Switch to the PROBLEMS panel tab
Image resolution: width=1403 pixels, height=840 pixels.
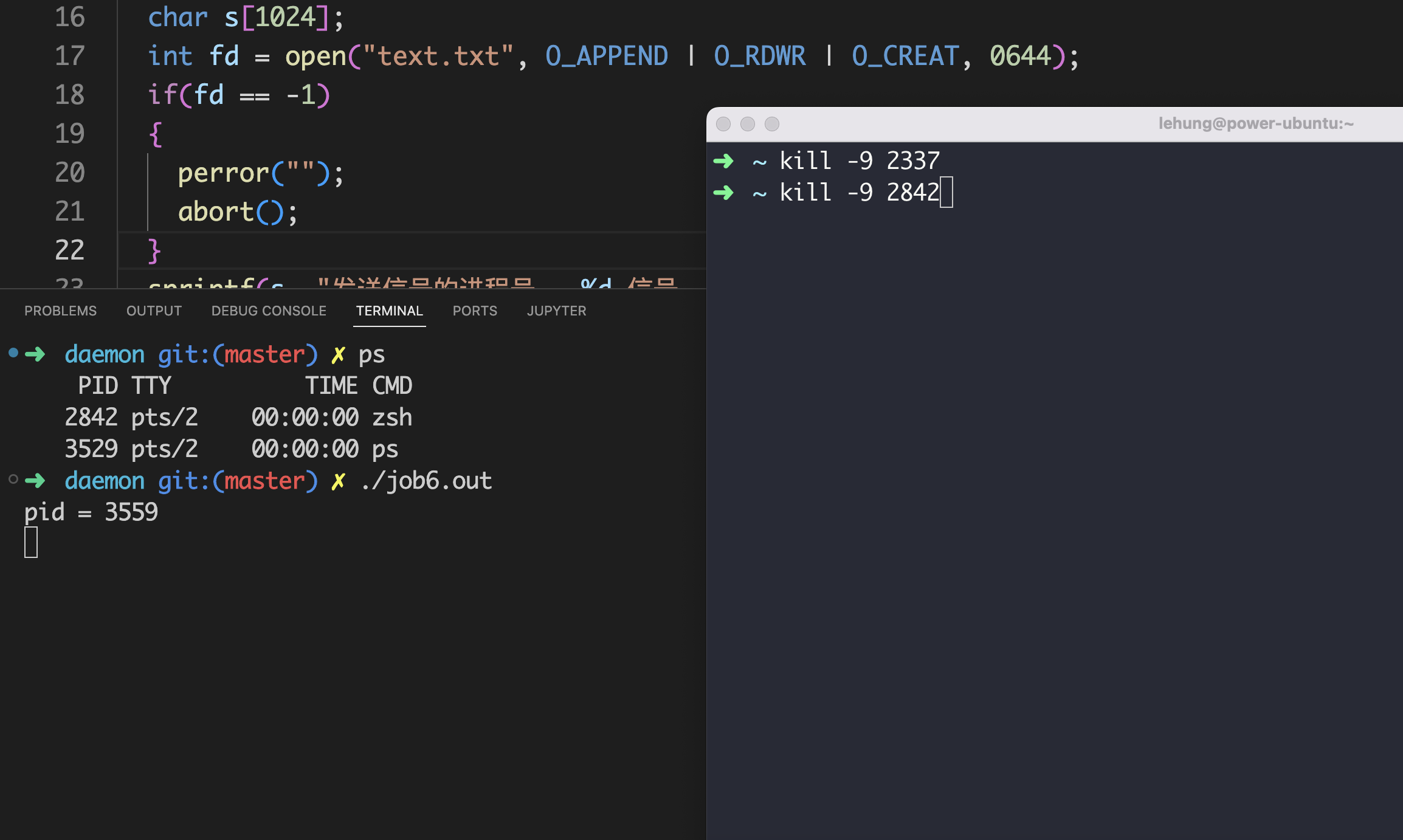click(x=60, y=311)
